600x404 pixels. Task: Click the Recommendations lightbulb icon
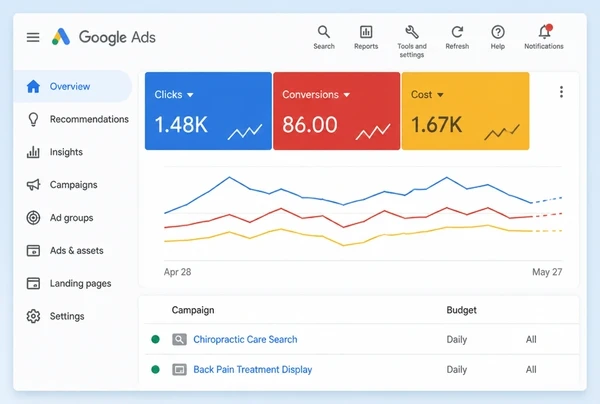(x=33, y=119)
